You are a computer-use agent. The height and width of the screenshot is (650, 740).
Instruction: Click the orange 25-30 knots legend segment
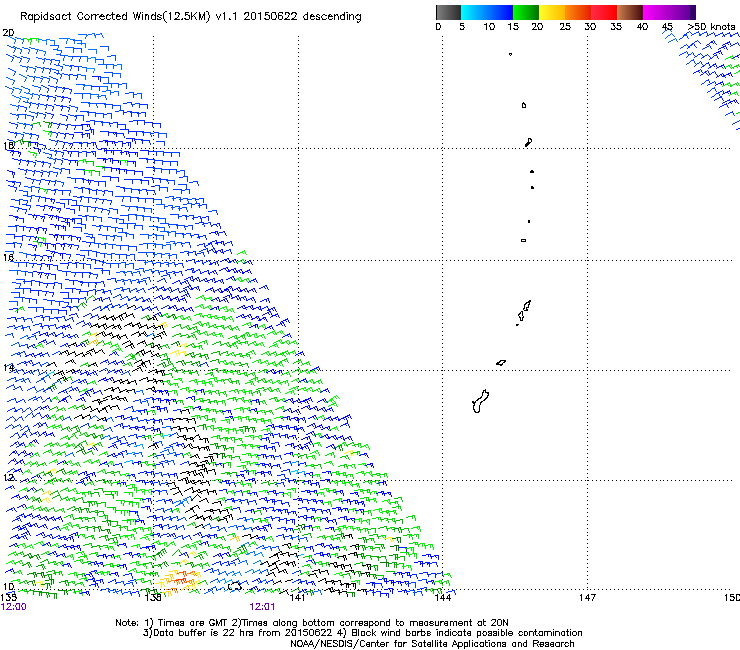[578, 12]
